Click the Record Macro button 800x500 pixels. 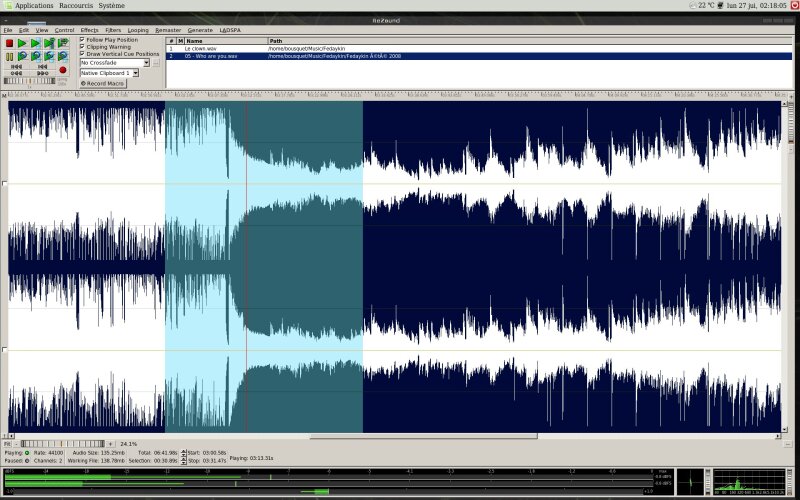click(103, 83)
